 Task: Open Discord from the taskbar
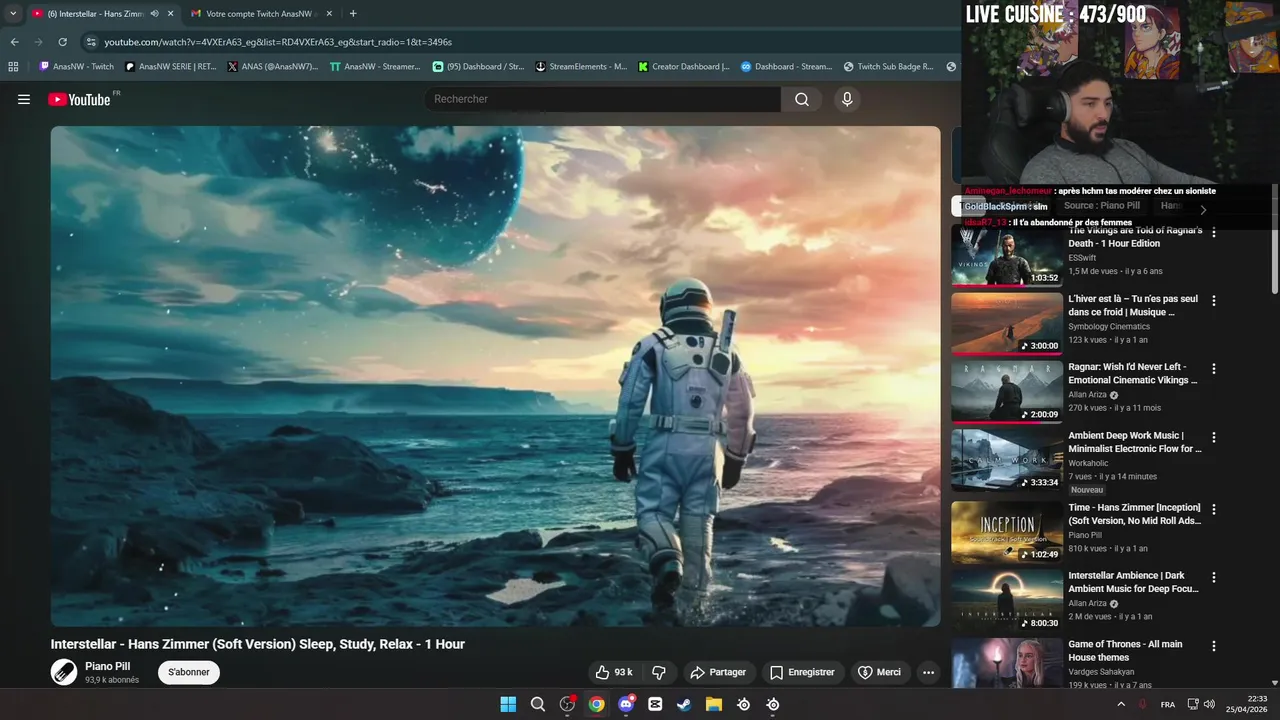pyautogui.click(x=626, y=704)
